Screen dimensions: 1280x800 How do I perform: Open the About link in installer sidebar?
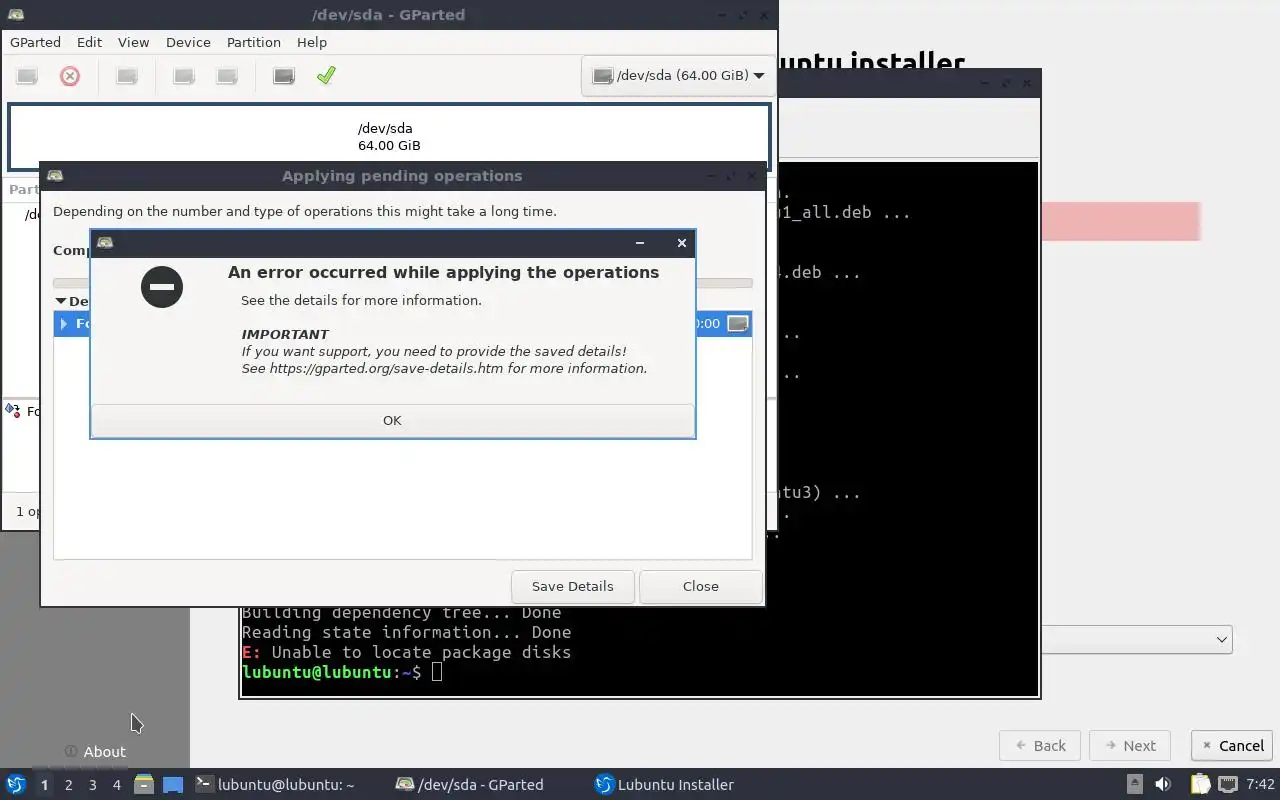click(x=95, y=752)
